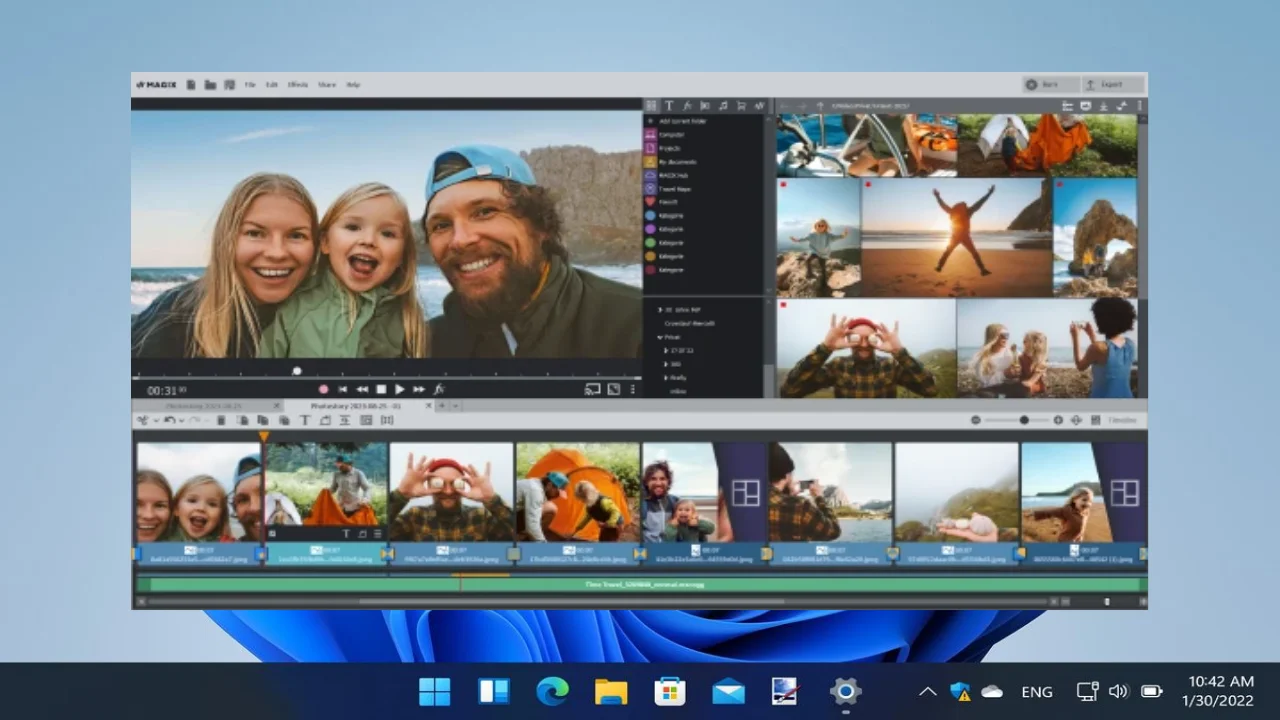Click the preview playback position marker
The width and height of the screenshot is (1280, 720).
(296, 371)
